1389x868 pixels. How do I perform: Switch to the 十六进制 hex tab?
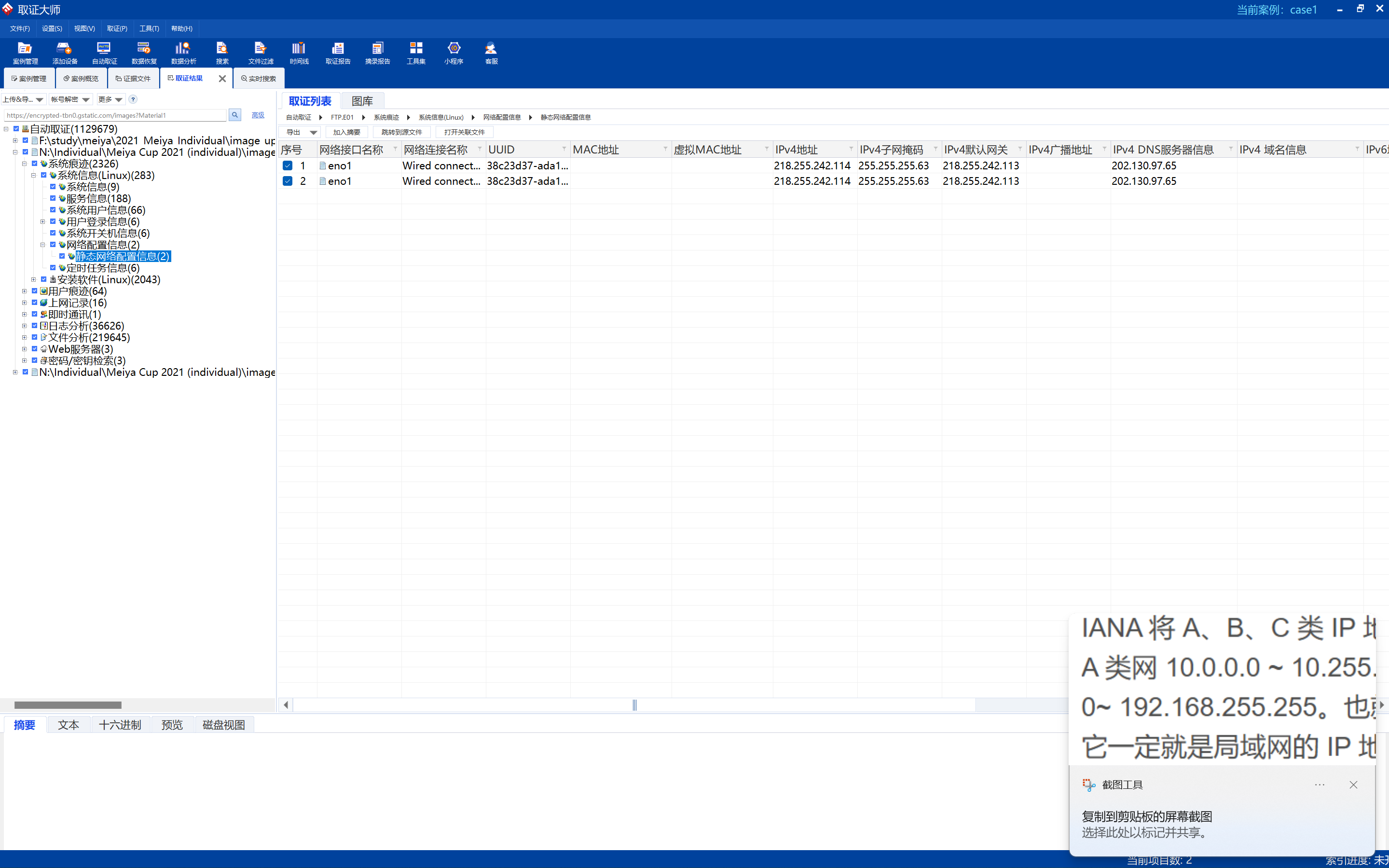pyautogui.click(x=120, y=725)
